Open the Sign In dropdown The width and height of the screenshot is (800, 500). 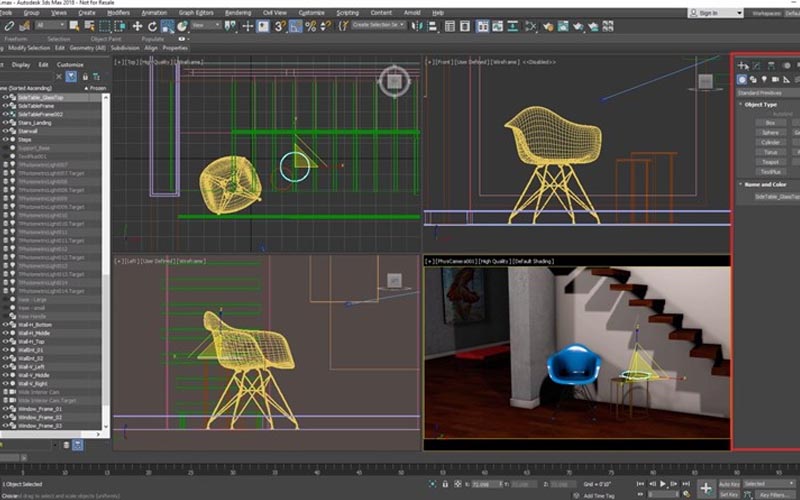tap(715, 13)
